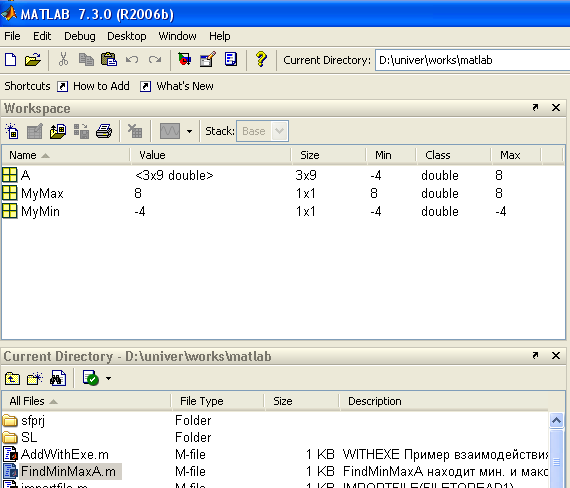570x488 pixels.
Task: Expand directory reports dropdown arrow
Action: 108,379
